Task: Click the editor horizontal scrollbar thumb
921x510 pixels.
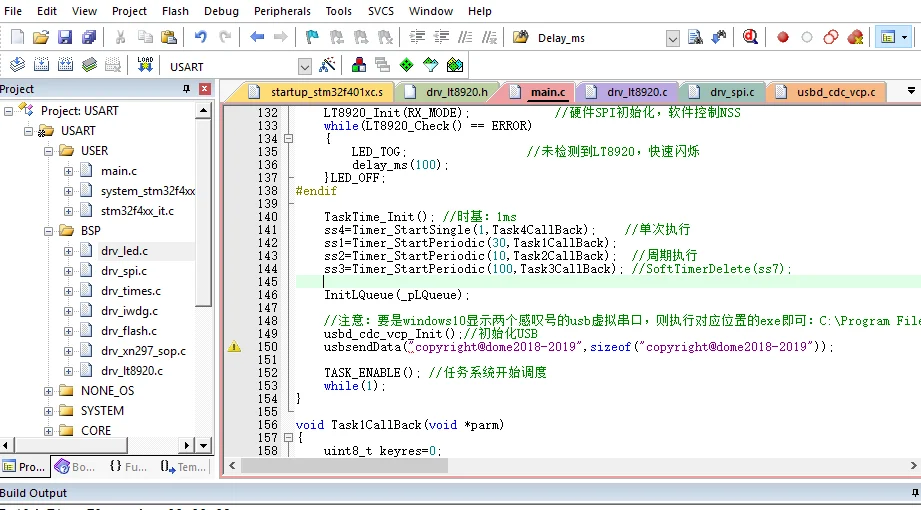Action: point(344,466)
